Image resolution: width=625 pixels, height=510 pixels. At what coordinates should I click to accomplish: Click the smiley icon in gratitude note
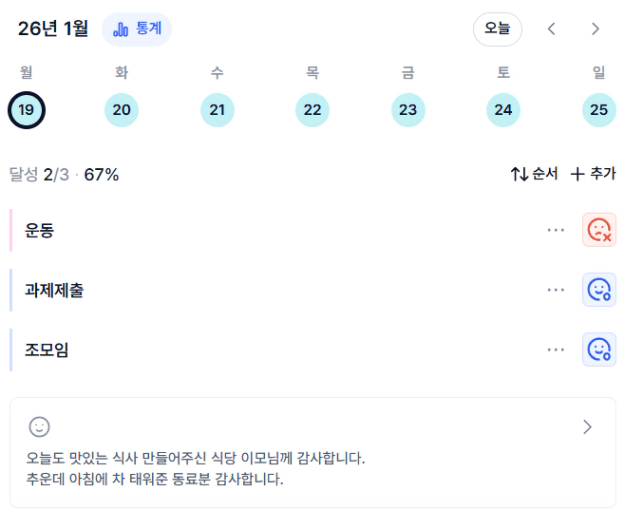39,427
